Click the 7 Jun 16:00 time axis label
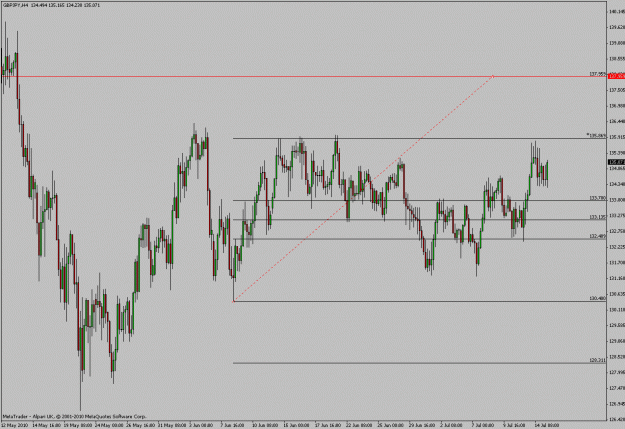 [x=232, y=425]
